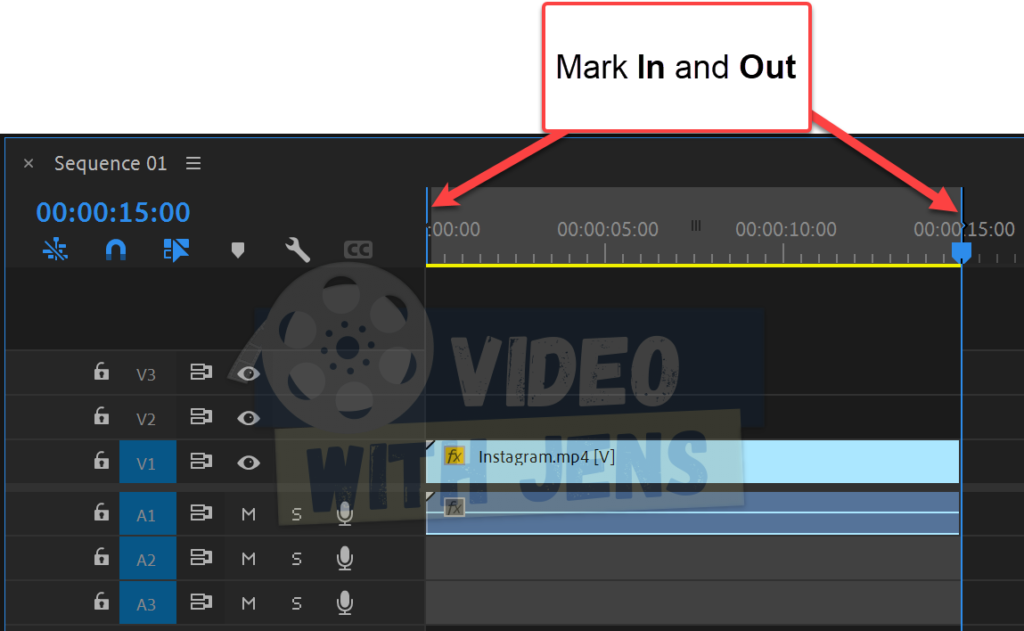Toggle lock on track A2
Screen dimensions: 1024x631
[101, 557]
